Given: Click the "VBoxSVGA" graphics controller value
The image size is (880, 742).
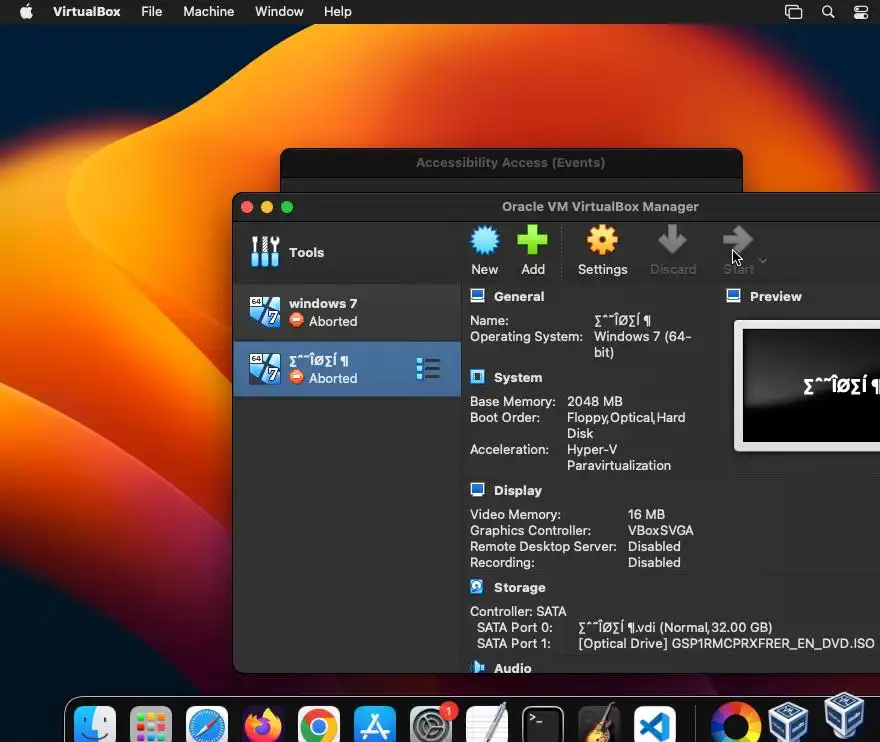Looking at the screenshot, I should (661, 530).
